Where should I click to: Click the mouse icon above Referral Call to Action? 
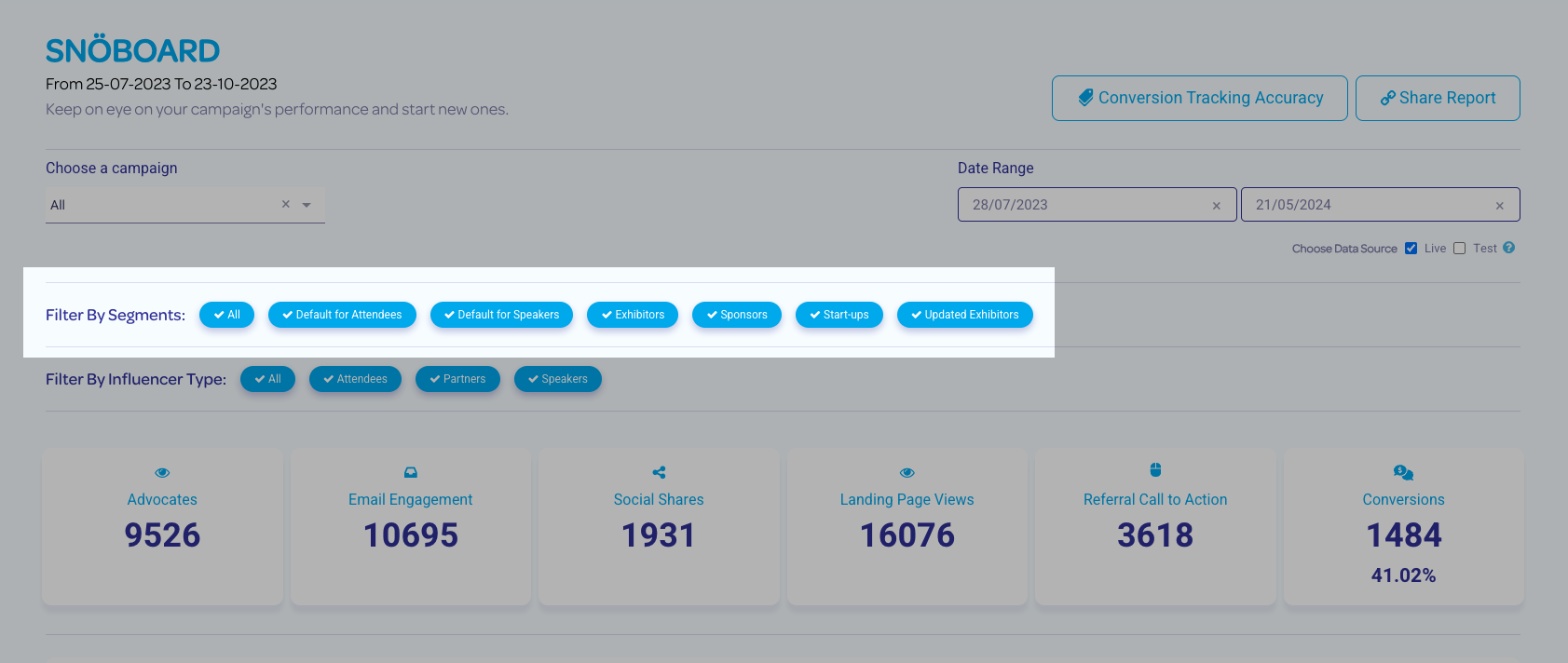[1155, 470]
